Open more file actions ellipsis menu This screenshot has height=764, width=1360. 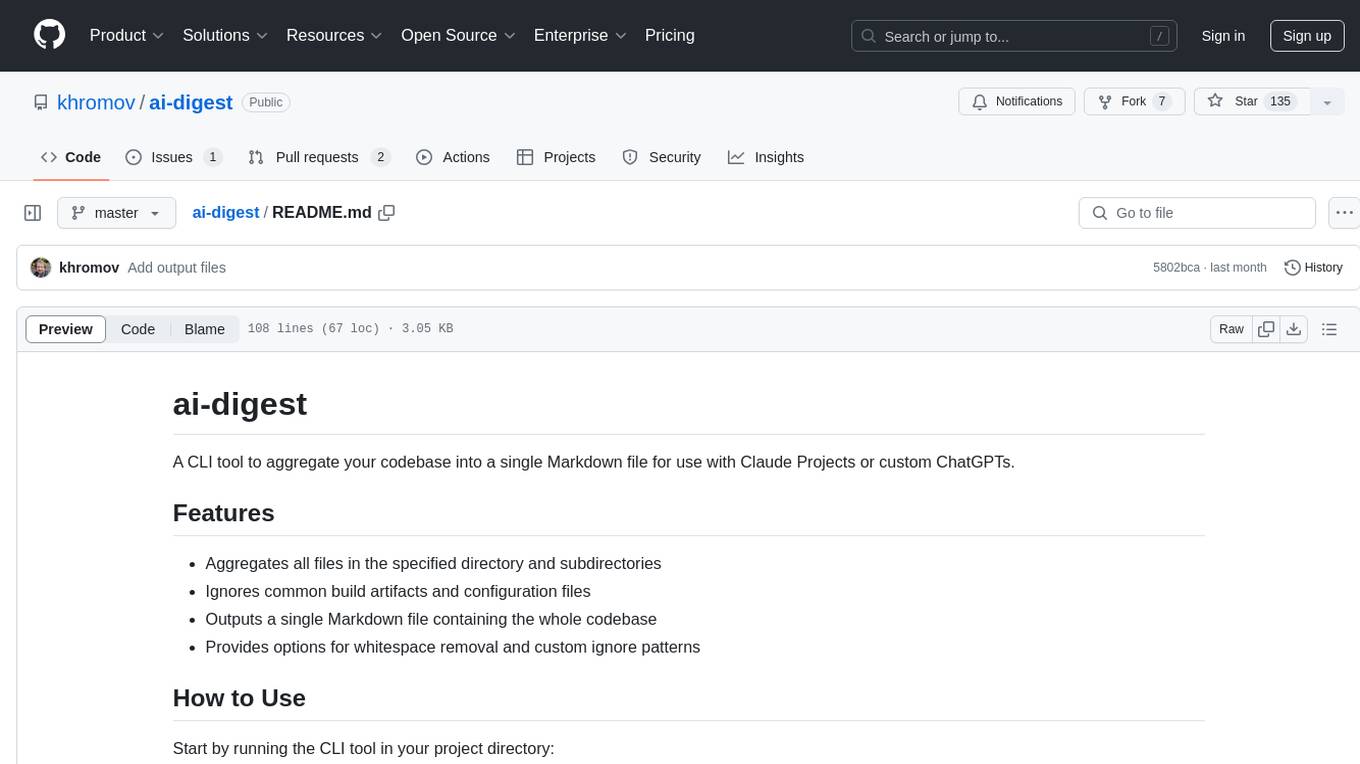click(x=1344, y=213)
